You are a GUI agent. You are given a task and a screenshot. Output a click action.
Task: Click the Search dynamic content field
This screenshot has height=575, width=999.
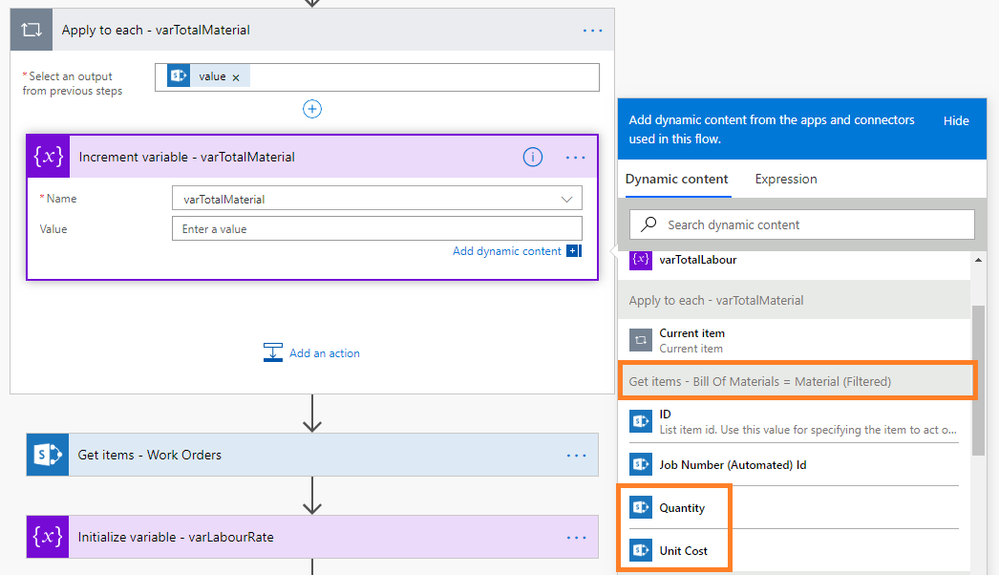click(802, 225)
